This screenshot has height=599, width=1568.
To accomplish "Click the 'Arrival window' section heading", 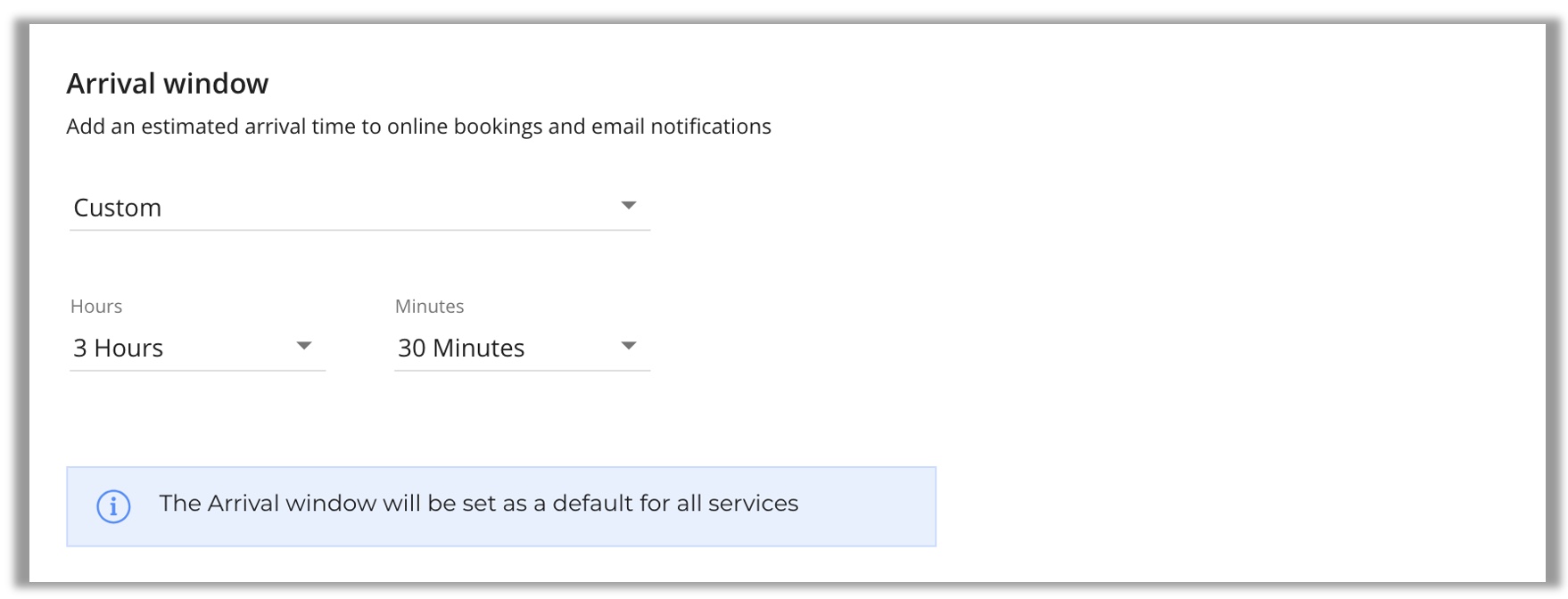I will click(168, 84).
